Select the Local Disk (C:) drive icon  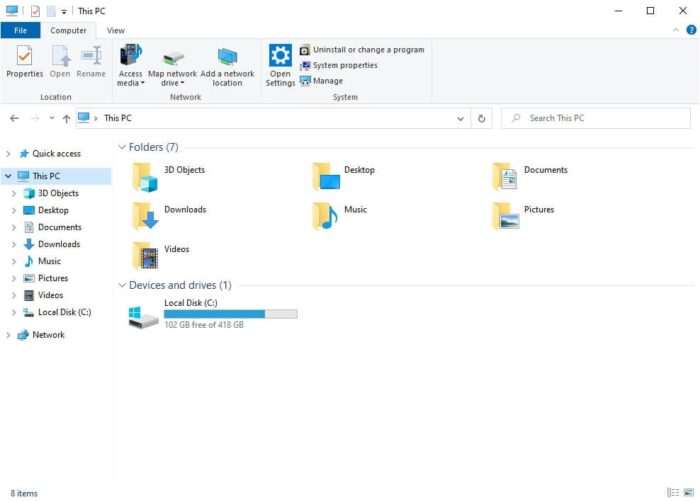(x=143, y=317)
